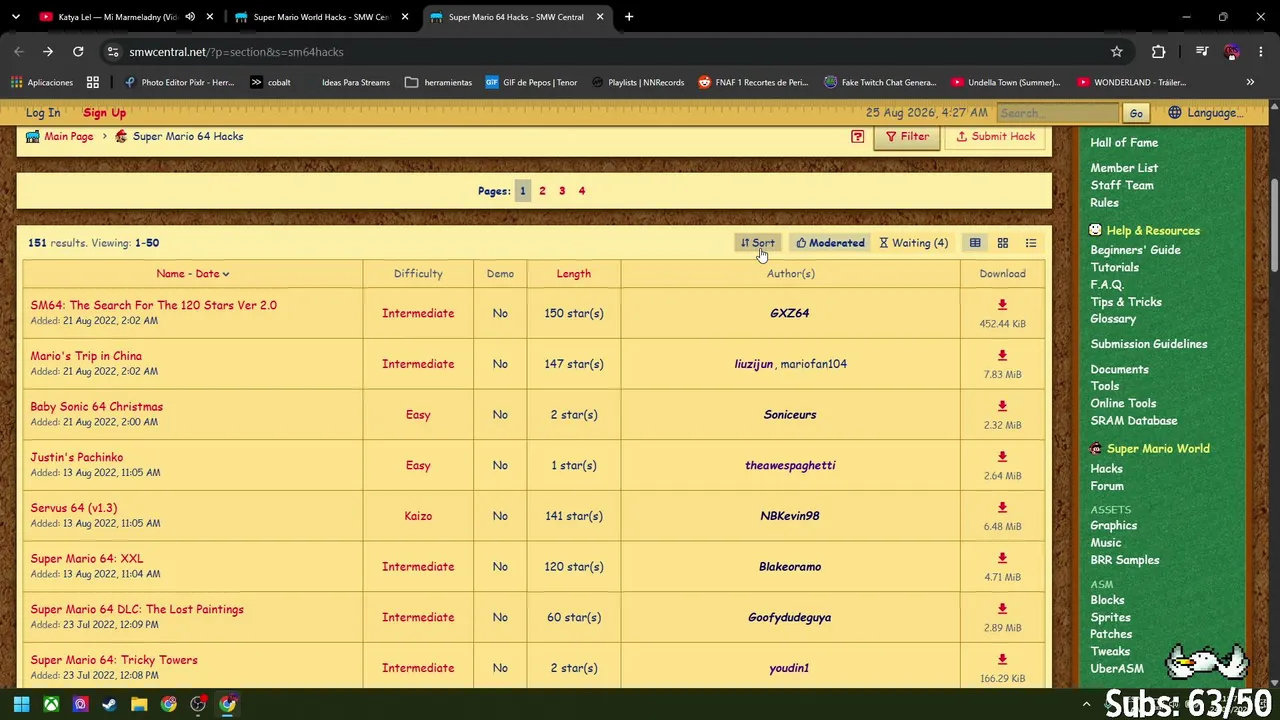1280x720 pixels.
Task: Sort the table by Length column
Action: (574, 274)
